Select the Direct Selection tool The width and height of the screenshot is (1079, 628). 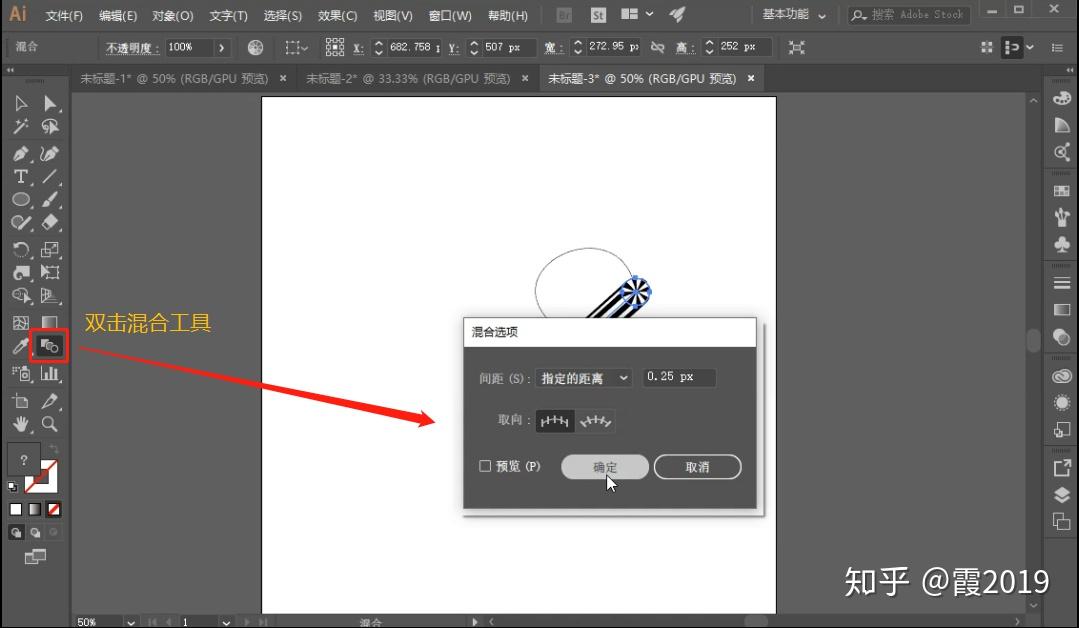tap(50, 103)
